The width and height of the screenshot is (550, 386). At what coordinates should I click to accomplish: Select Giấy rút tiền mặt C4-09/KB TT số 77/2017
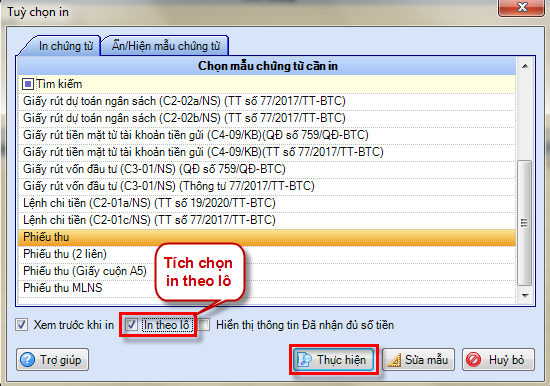[267, 152]
